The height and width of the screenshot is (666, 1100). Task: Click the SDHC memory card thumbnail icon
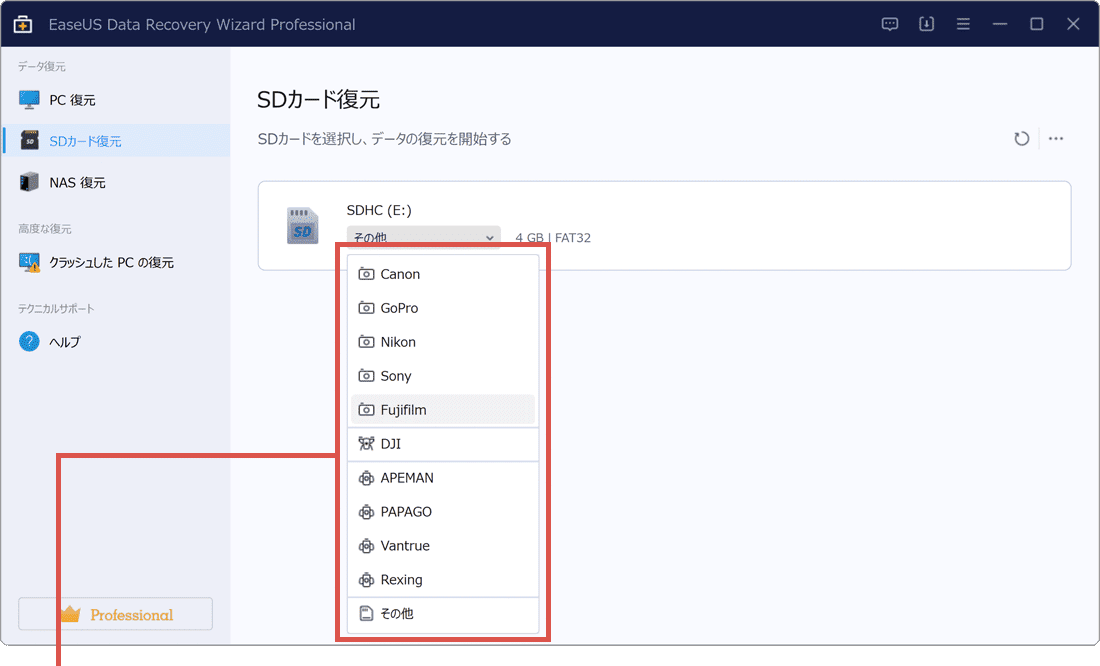click(x=301, y=223)
